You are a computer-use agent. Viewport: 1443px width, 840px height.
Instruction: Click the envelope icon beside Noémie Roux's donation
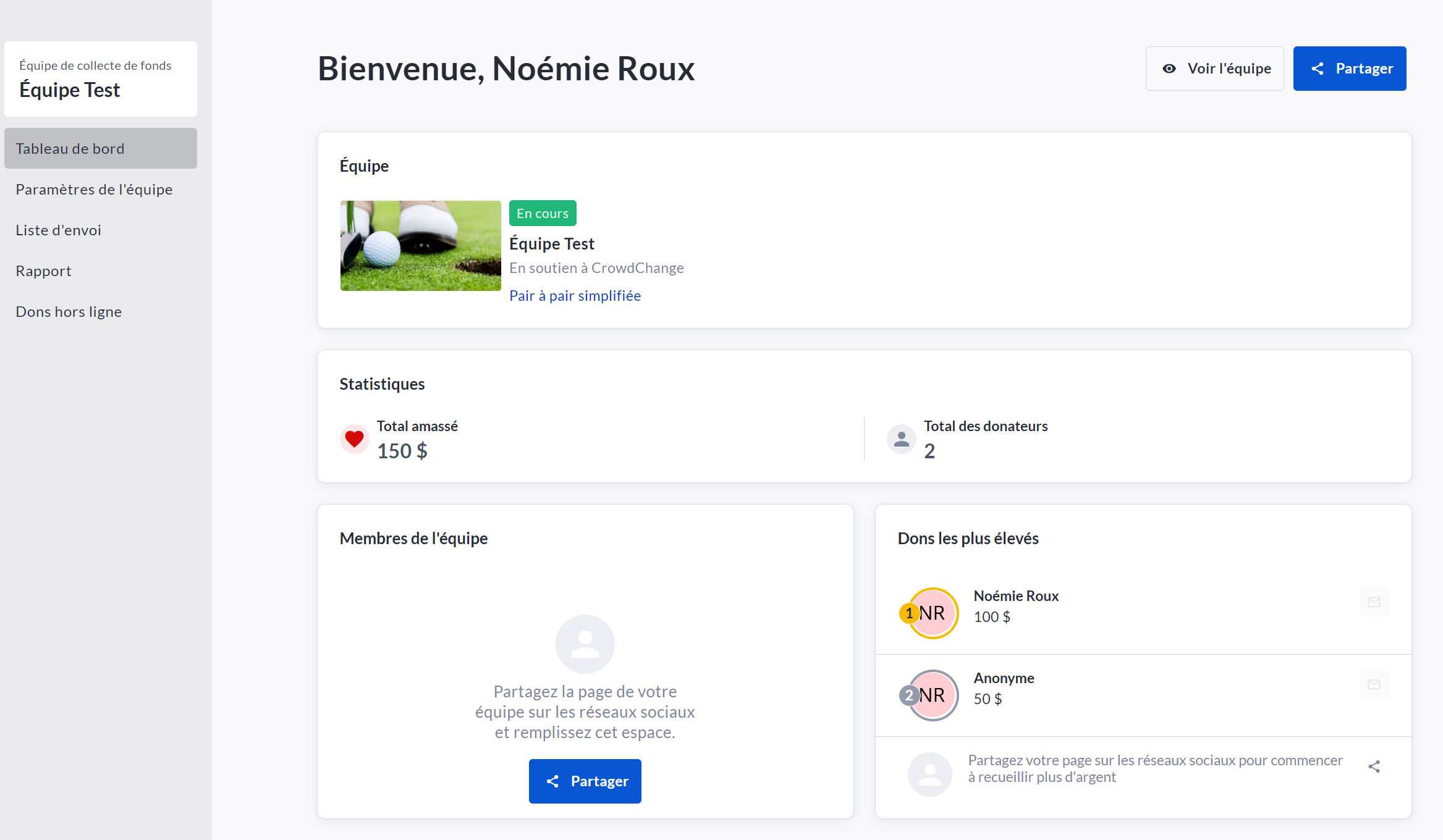1374,602
